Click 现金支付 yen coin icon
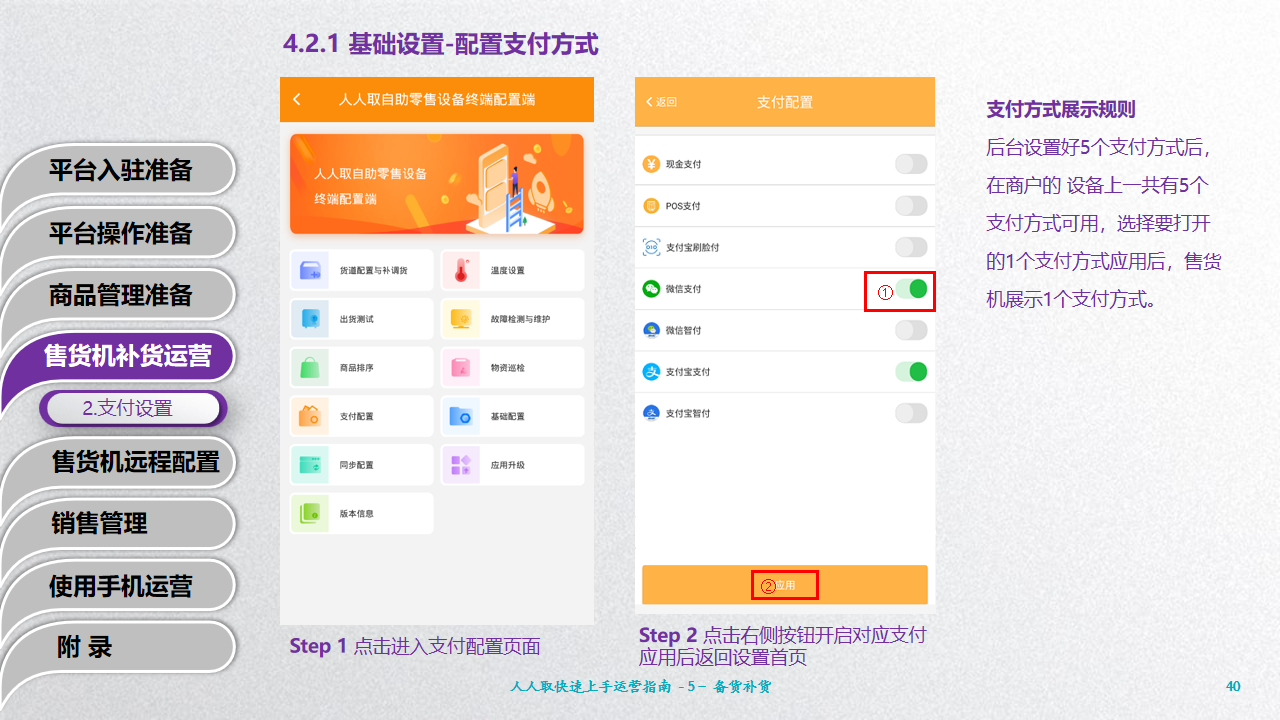 [651, 164]
